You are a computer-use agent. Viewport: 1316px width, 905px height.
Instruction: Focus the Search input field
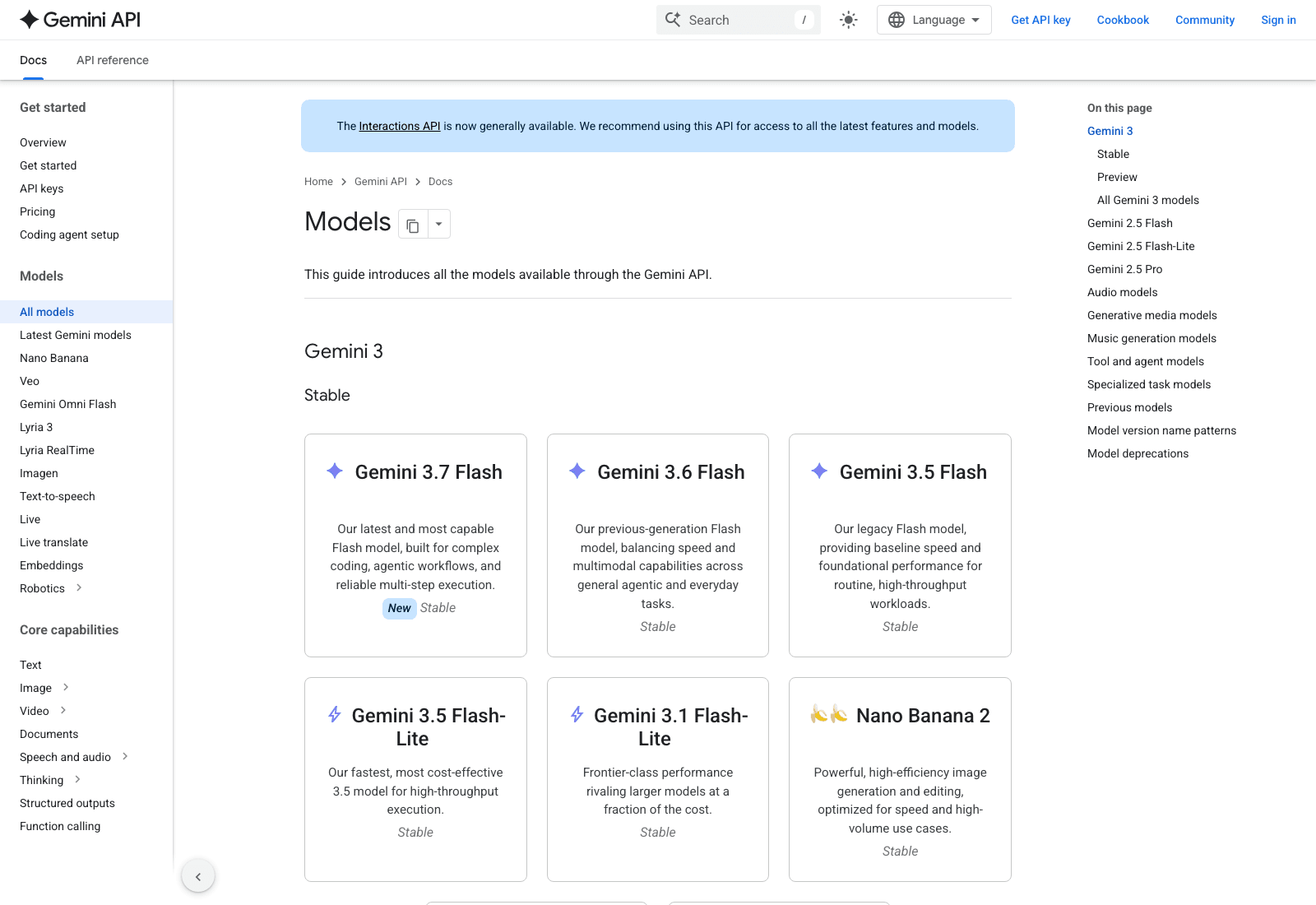point(739,20)
